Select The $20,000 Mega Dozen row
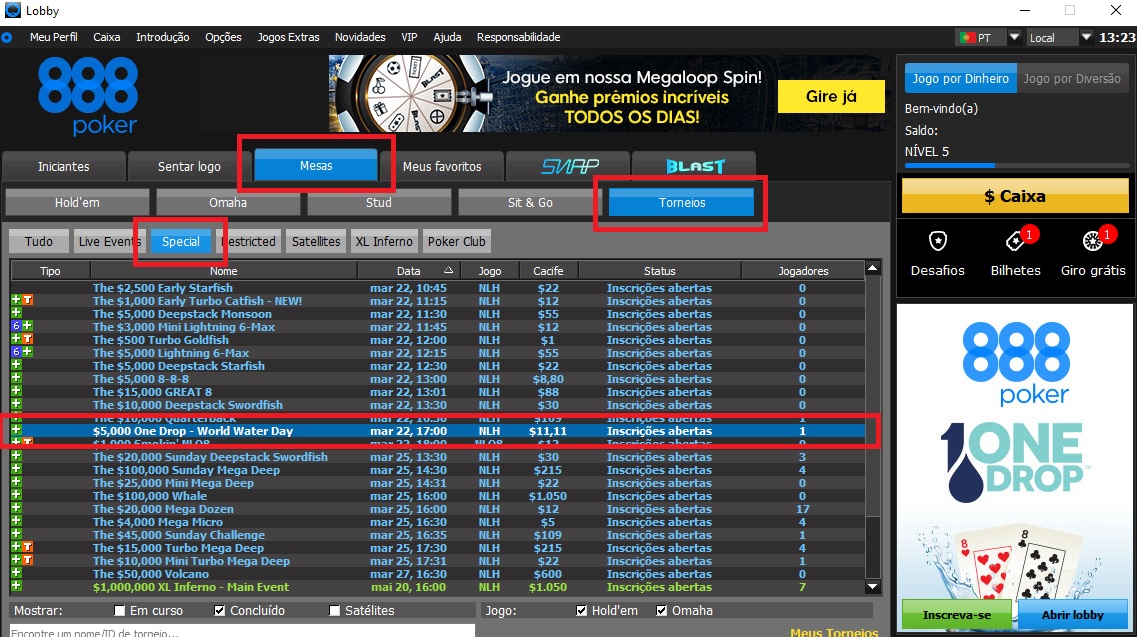Image resolution: width=1137 pixels, height=637 pixels. (437, 509)
